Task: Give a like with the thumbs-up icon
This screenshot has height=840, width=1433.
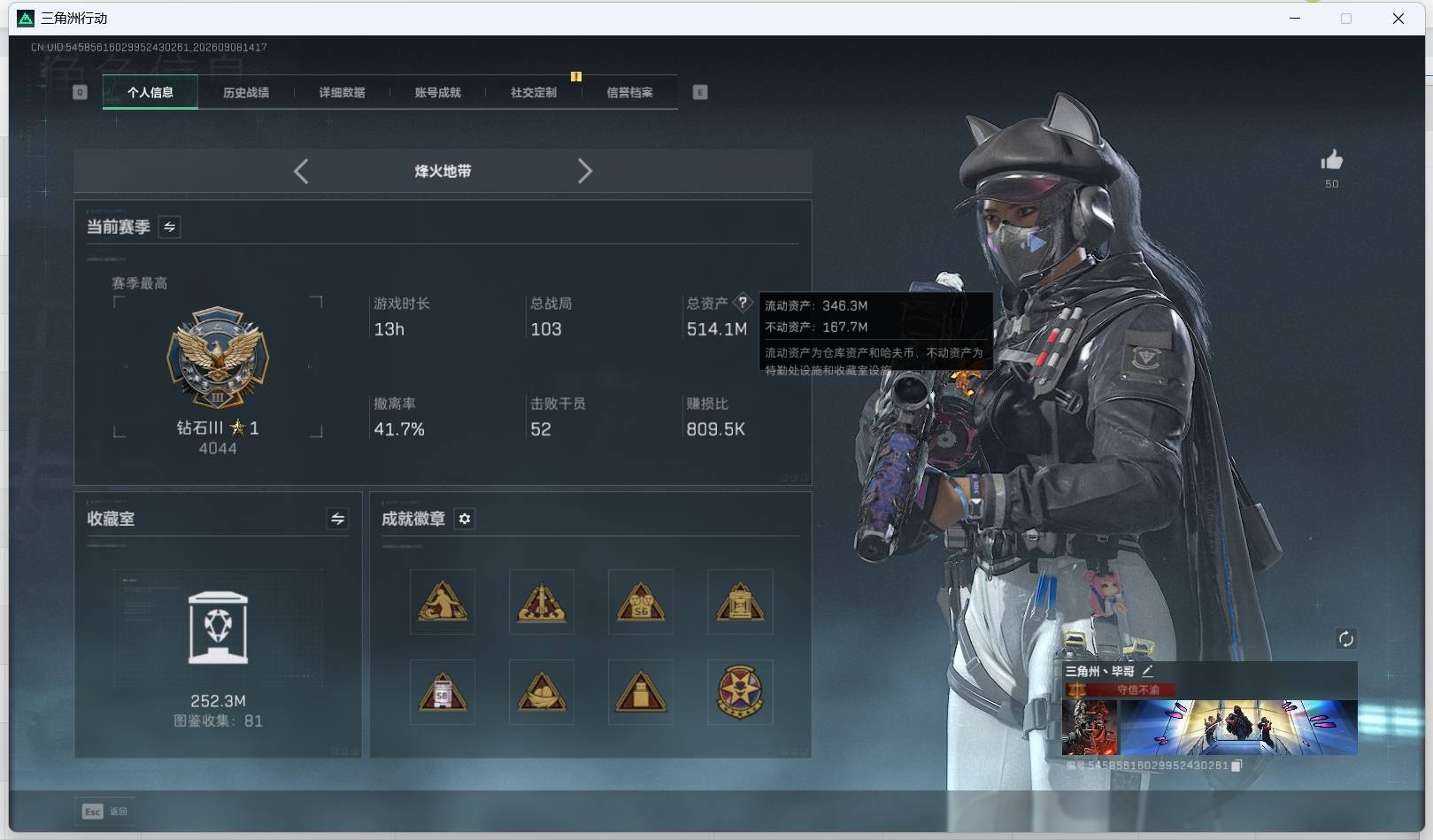Action: pyautogui.click(x=1331, y=160)
